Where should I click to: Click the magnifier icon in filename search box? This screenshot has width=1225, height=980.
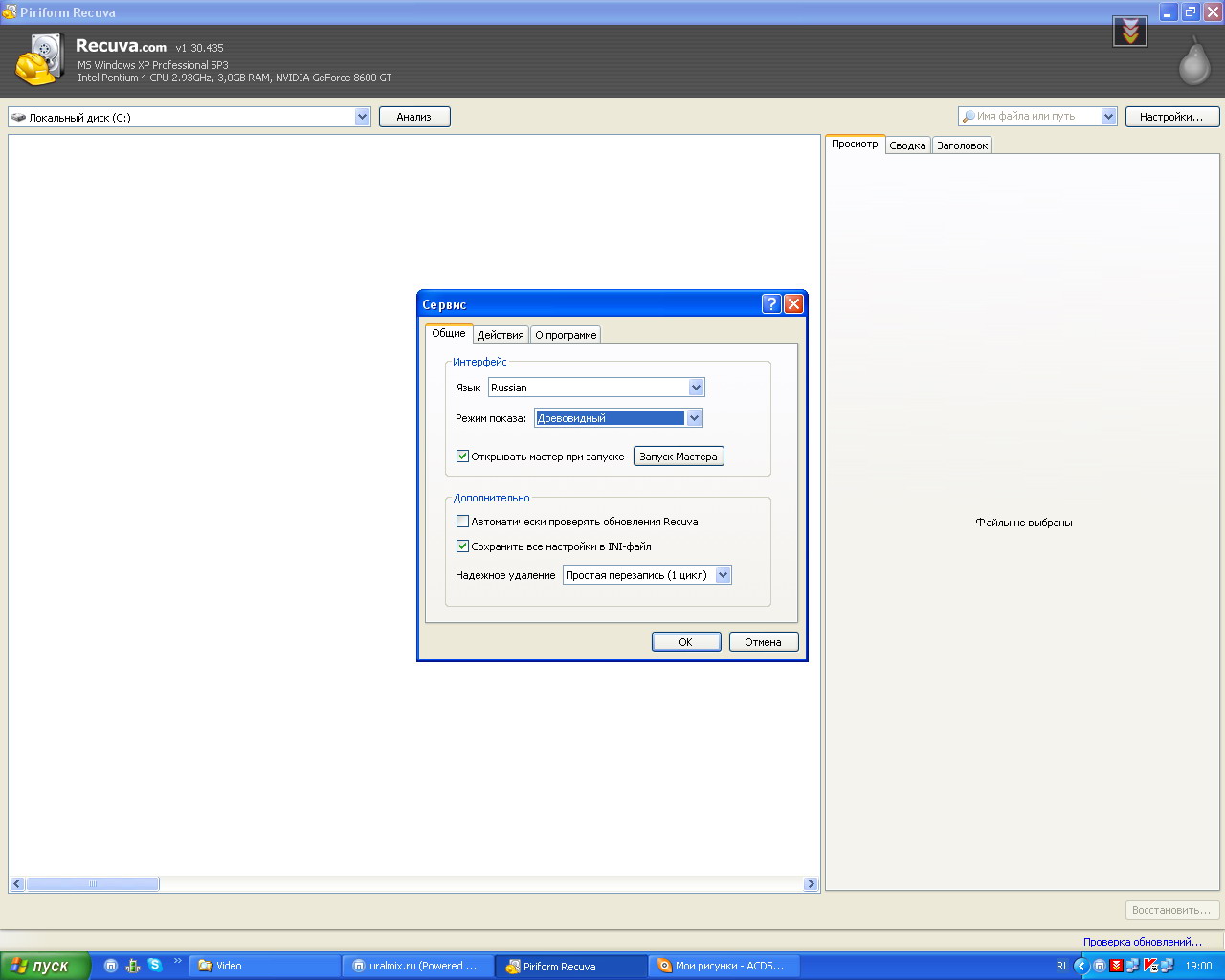pos(968,117)
